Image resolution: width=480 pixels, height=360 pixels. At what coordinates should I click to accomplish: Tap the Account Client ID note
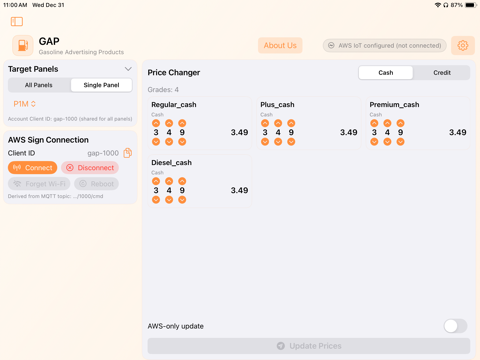70,119
